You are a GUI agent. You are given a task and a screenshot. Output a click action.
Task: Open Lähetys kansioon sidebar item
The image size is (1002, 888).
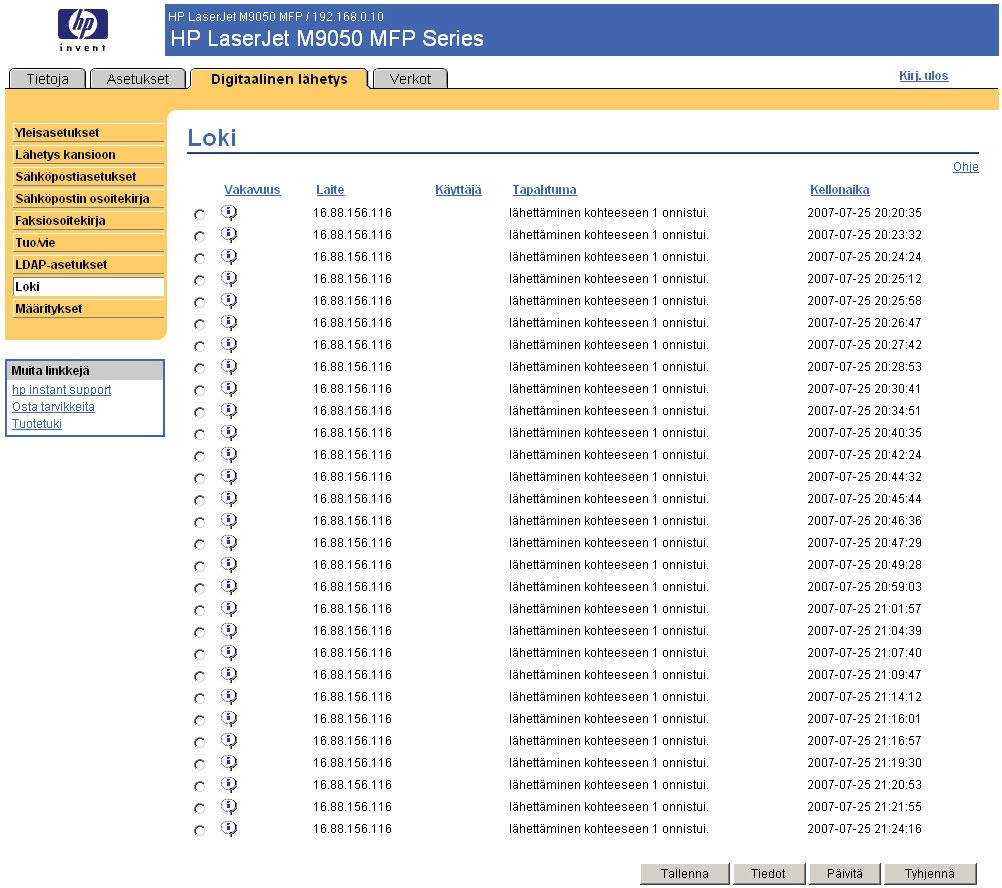88,155
